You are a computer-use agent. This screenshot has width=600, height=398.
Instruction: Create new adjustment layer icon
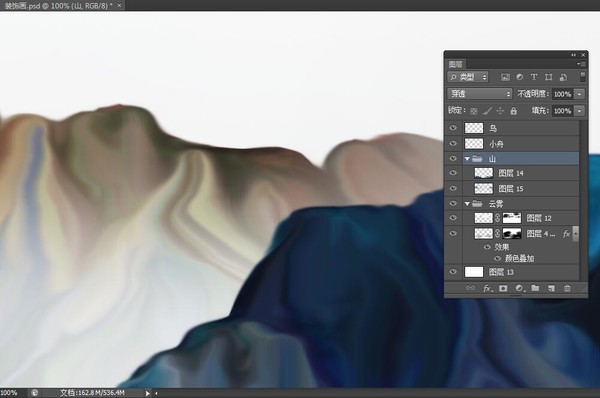(x=519, y=288)
